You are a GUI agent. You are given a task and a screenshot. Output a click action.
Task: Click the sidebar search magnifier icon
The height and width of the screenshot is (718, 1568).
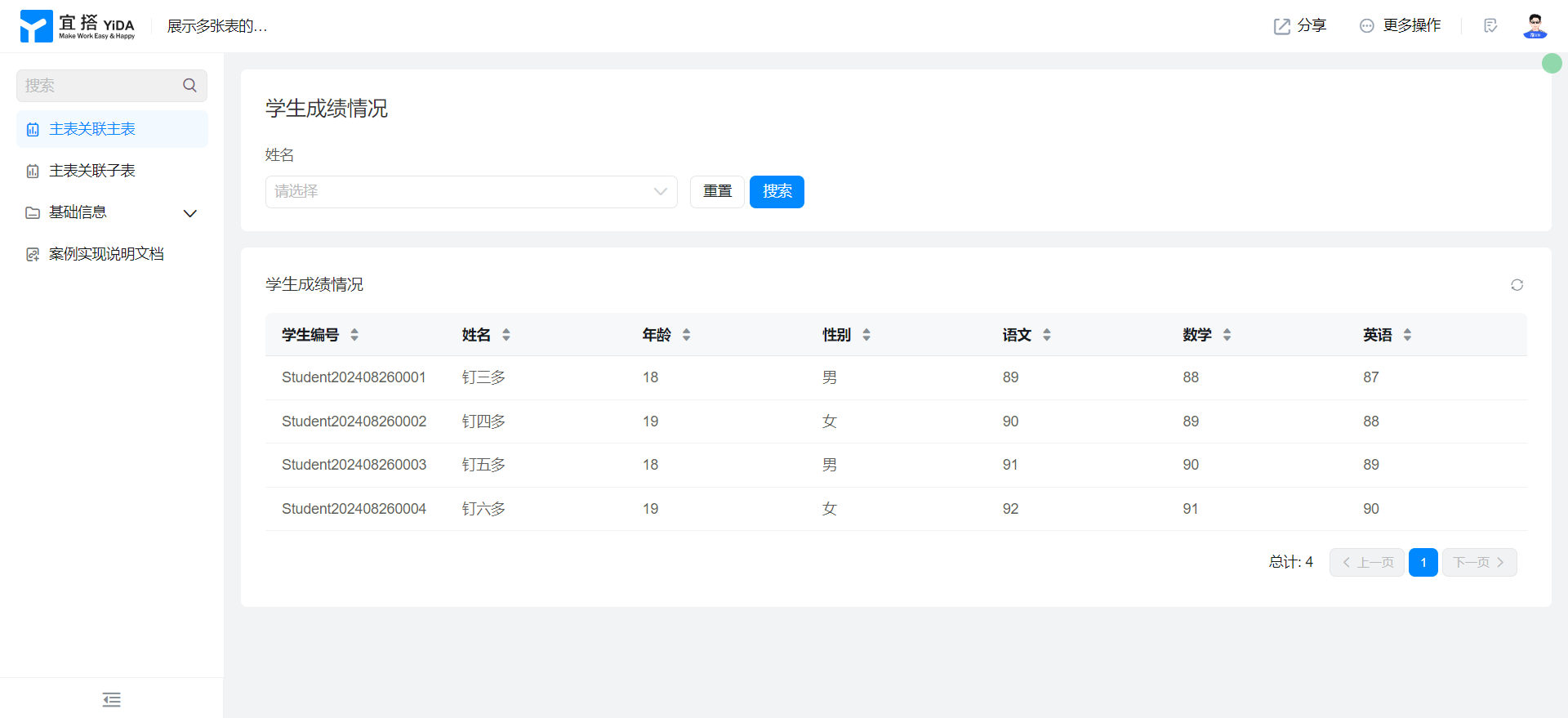pyautogui.click(x=189, y=85)
